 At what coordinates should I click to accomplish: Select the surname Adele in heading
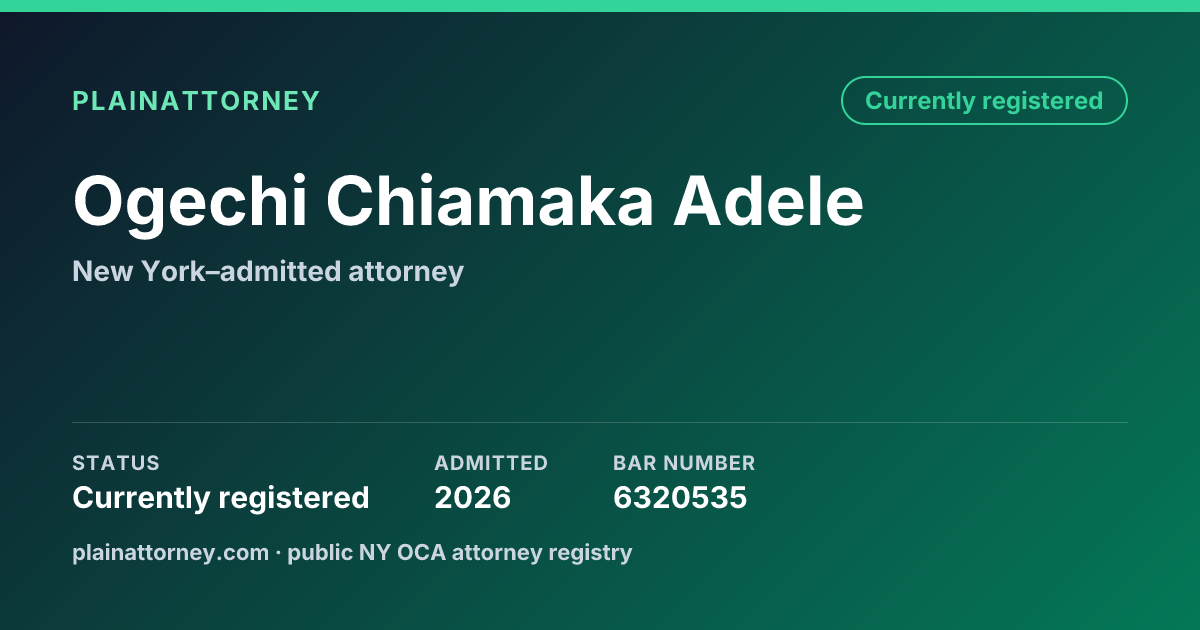point(768,201)
